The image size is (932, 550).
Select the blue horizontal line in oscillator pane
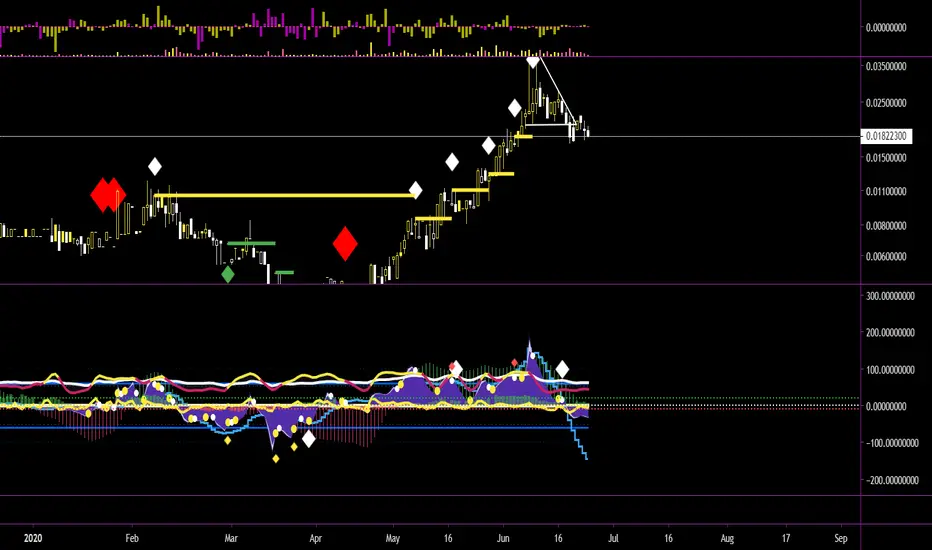click(x=294, y=428)
